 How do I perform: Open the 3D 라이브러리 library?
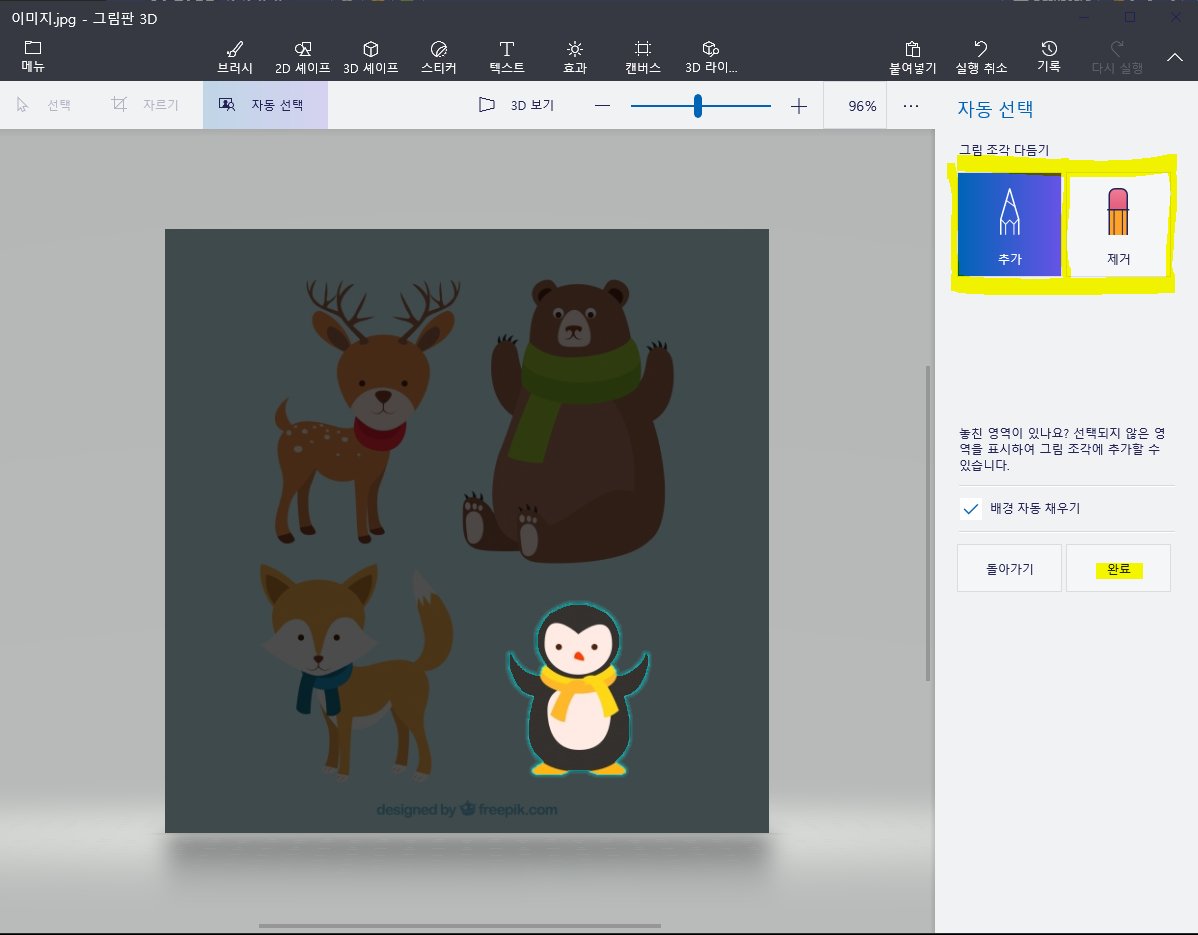(711, 57)
